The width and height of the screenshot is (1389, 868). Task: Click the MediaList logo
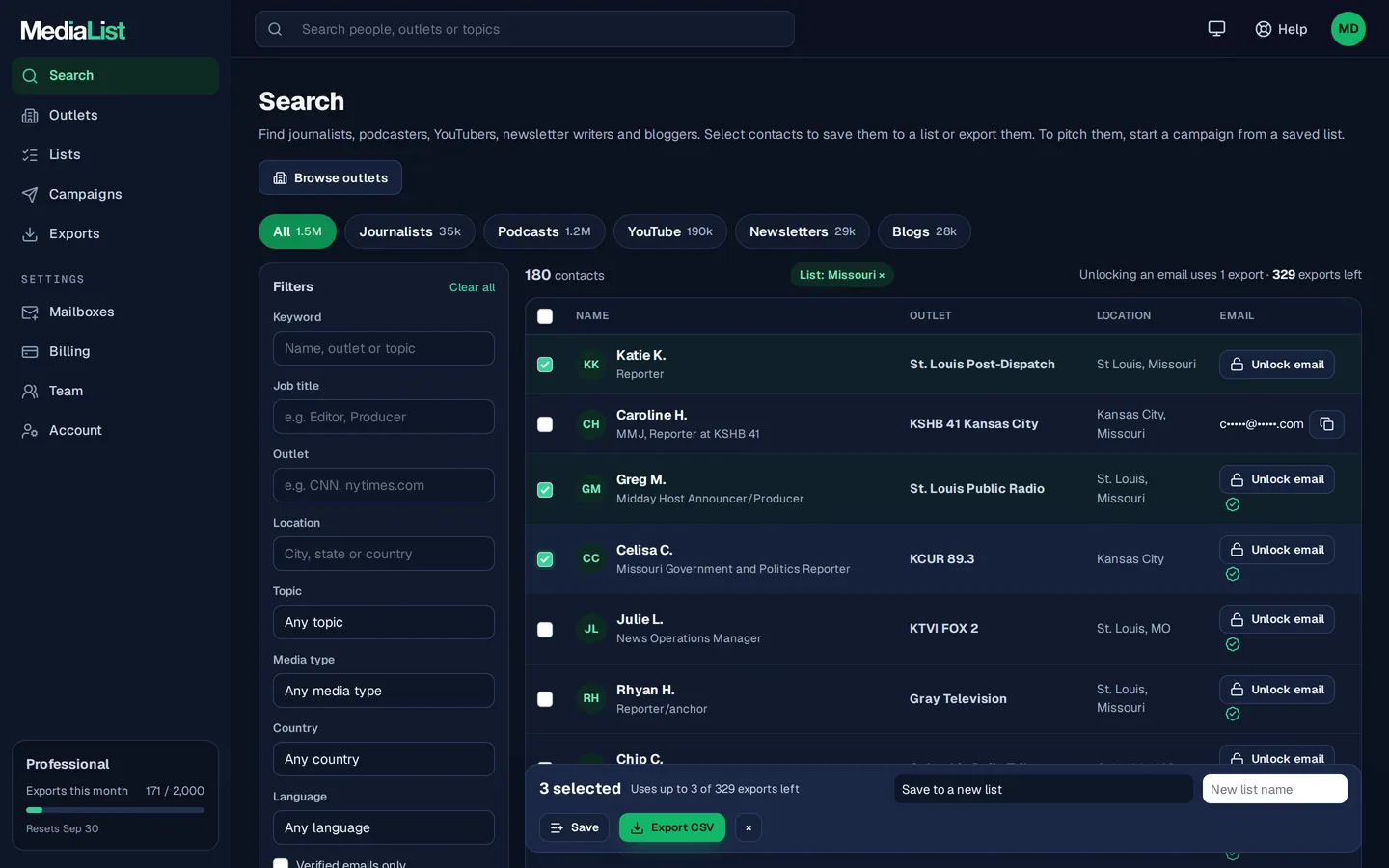click(73, 30)
